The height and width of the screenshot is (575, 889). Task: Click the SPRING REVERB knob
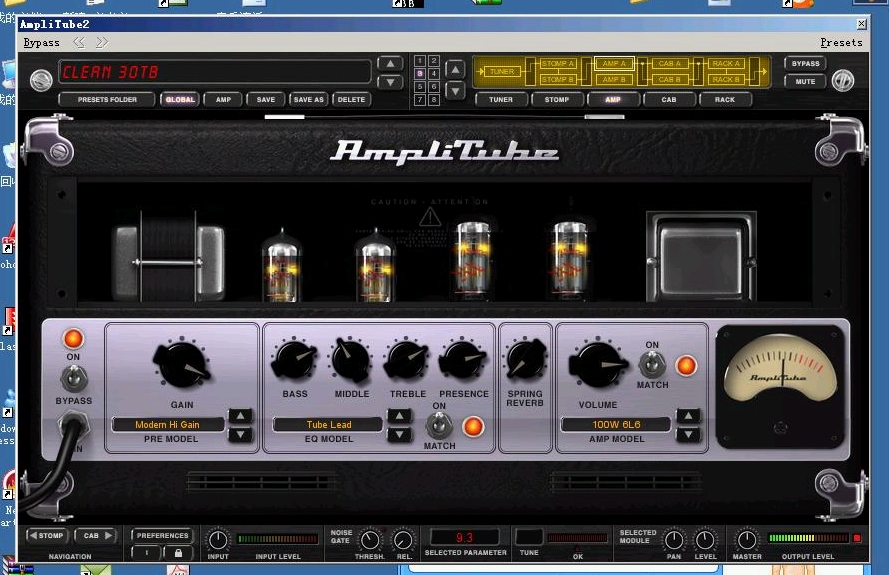[x=526, y=360]
